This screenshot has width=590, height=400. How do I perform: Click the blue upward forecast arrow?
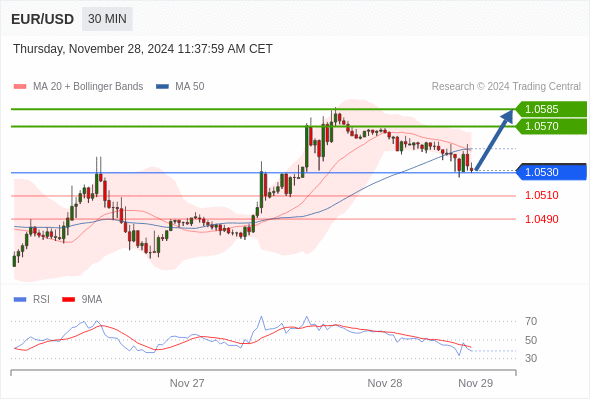tap(494, 140)
